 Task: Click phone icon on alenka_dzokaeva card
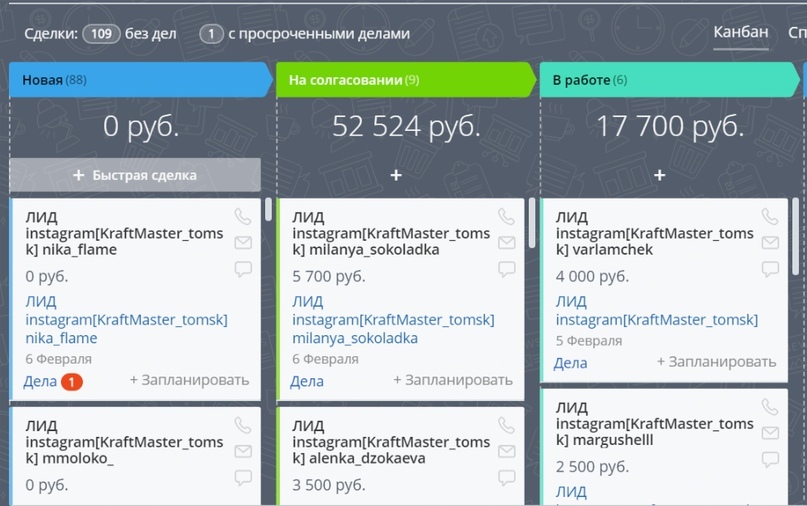point(506,425)
